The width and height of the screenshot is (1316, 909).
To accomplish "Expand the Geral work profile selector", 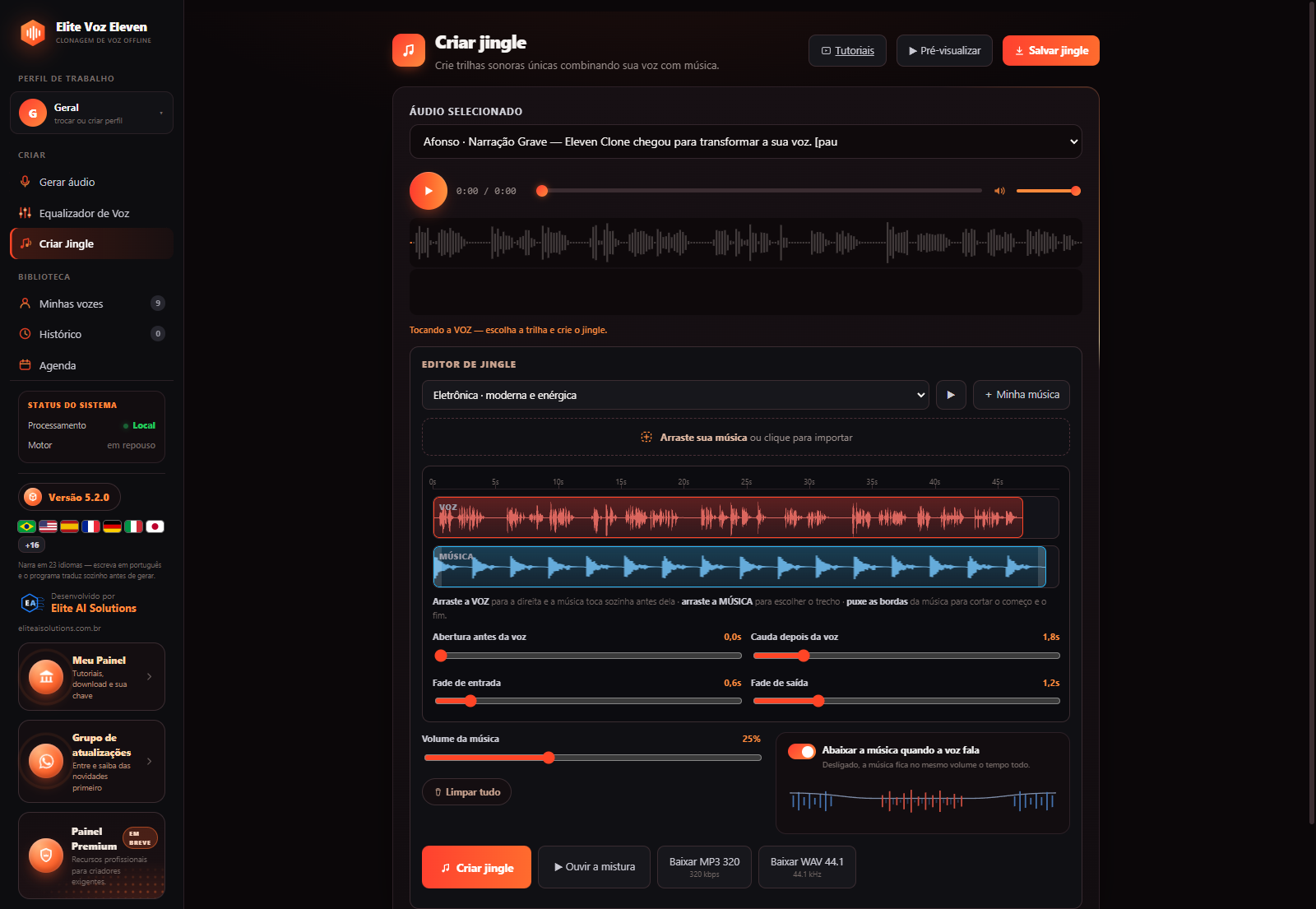I will pyautogui.click(x=91, y=113).
